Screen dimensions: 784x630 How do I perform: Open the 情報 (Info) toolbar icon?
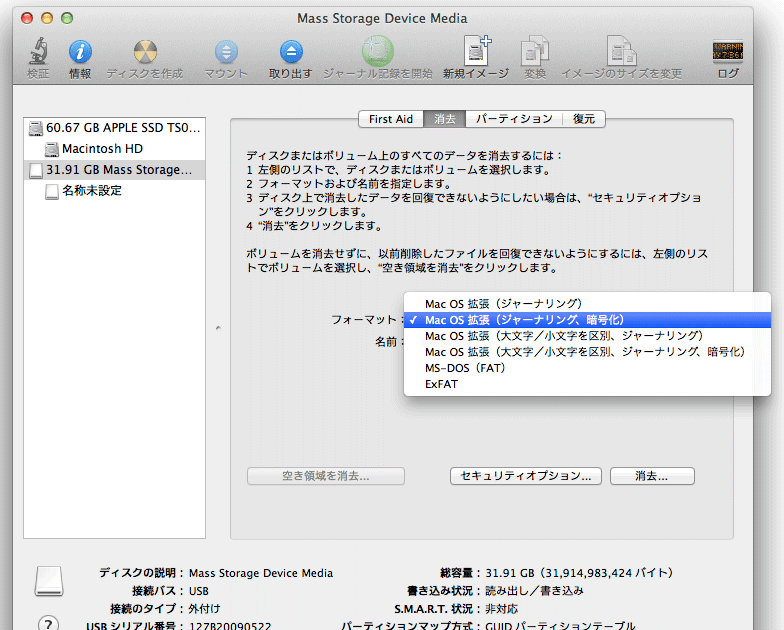click(80, 52)
